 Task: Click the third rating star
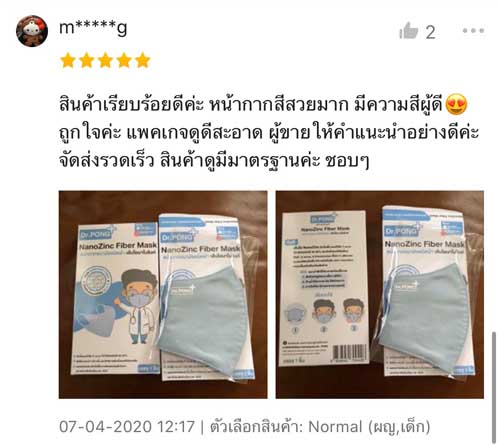[105, 60]
